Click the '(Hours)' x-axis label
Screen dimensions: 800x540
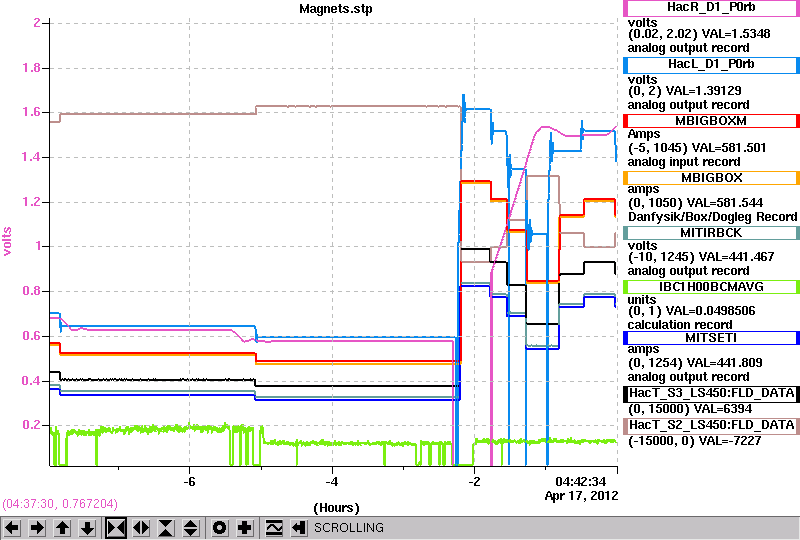336,508
